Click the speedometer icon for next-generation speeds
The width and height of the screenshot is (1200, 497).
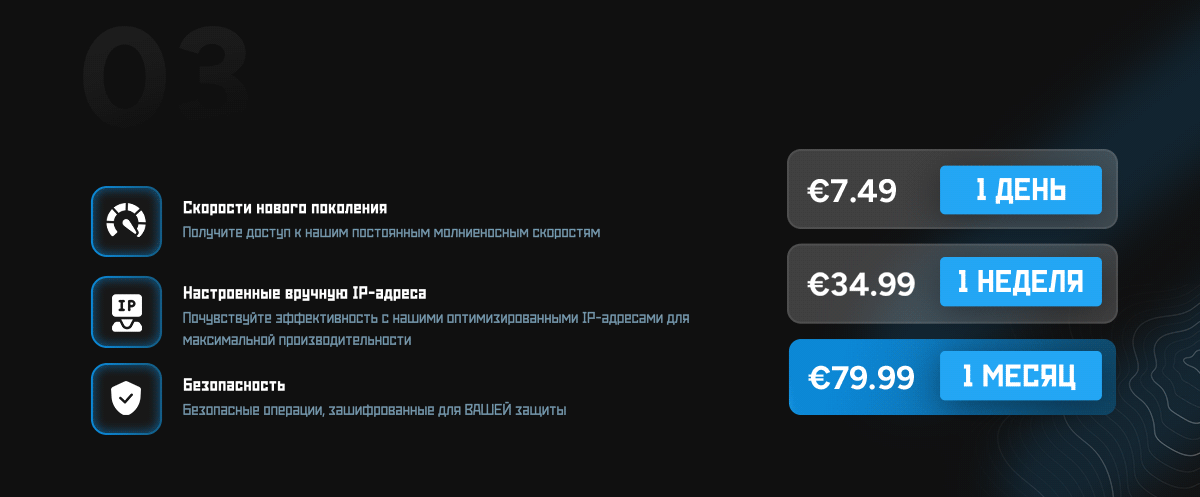[x=126, y=221]
